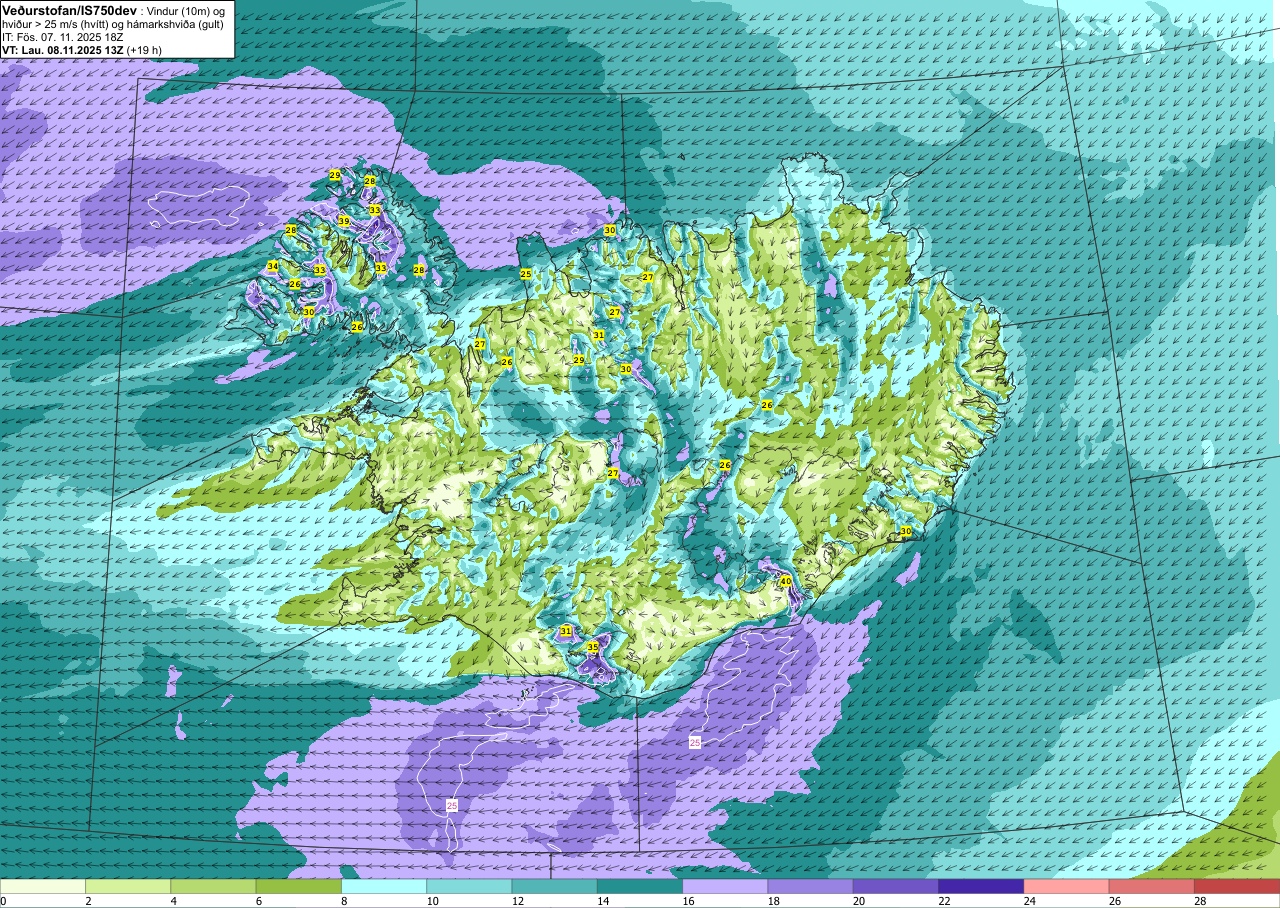Pick the 12–14 m/s teal legend swatch
Image resolution: width=1280 pixels, height=908 pixels.
tap(554, 886)
